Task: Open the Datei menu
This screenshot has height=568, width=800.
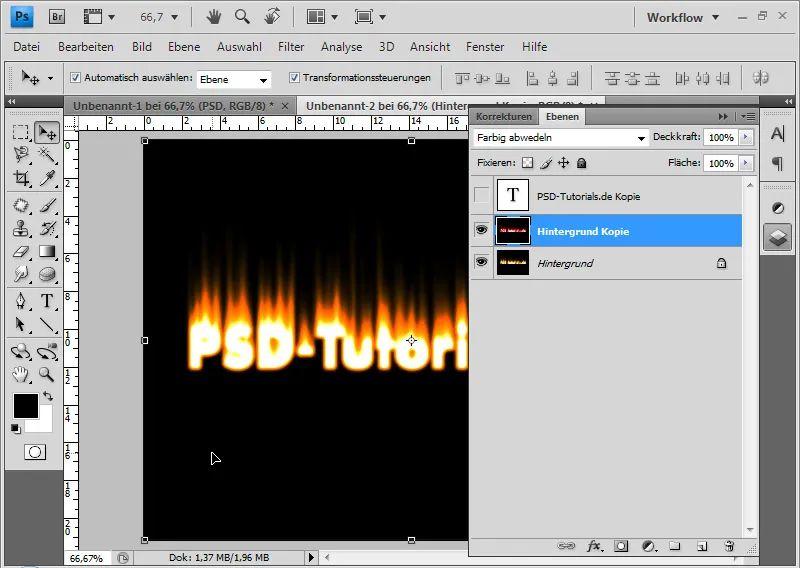Action: point(27,47)
